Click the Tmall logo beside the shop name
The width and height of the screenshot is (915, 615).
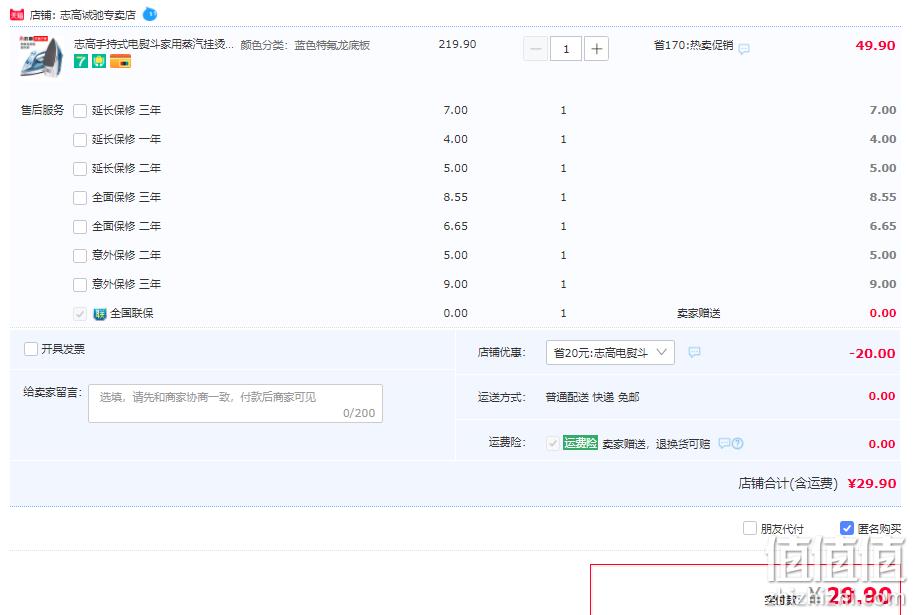tap(17, 15)
